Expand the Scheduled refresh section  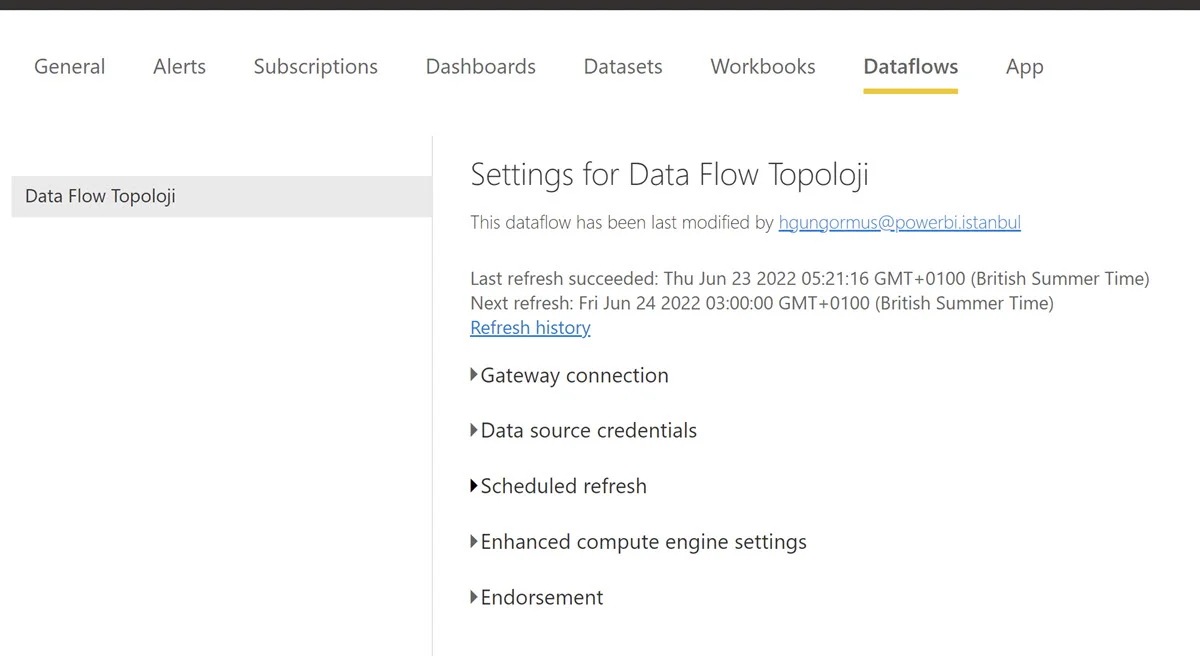(558, 487)
